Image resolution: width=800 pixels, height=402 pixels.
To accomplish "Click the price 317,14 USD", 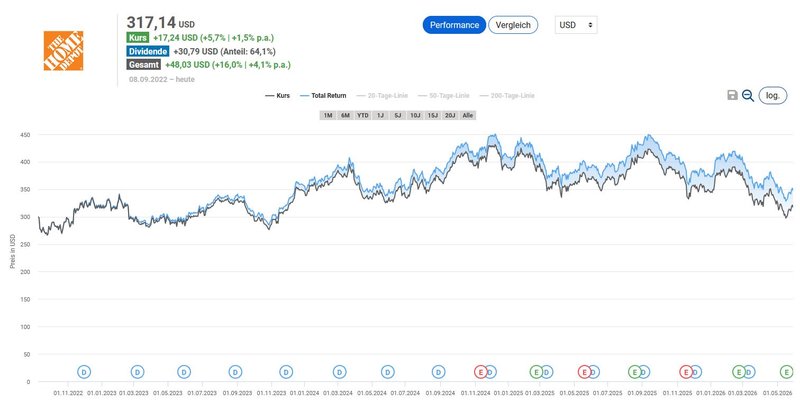I will pyautogui.click(x=160, y=23).
